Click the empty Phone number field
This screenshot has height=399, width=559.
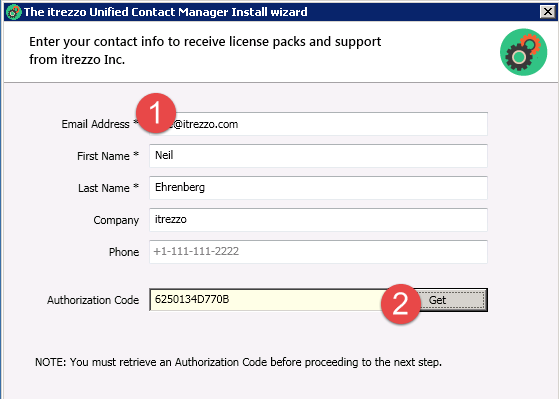click(x=318, y=252)
